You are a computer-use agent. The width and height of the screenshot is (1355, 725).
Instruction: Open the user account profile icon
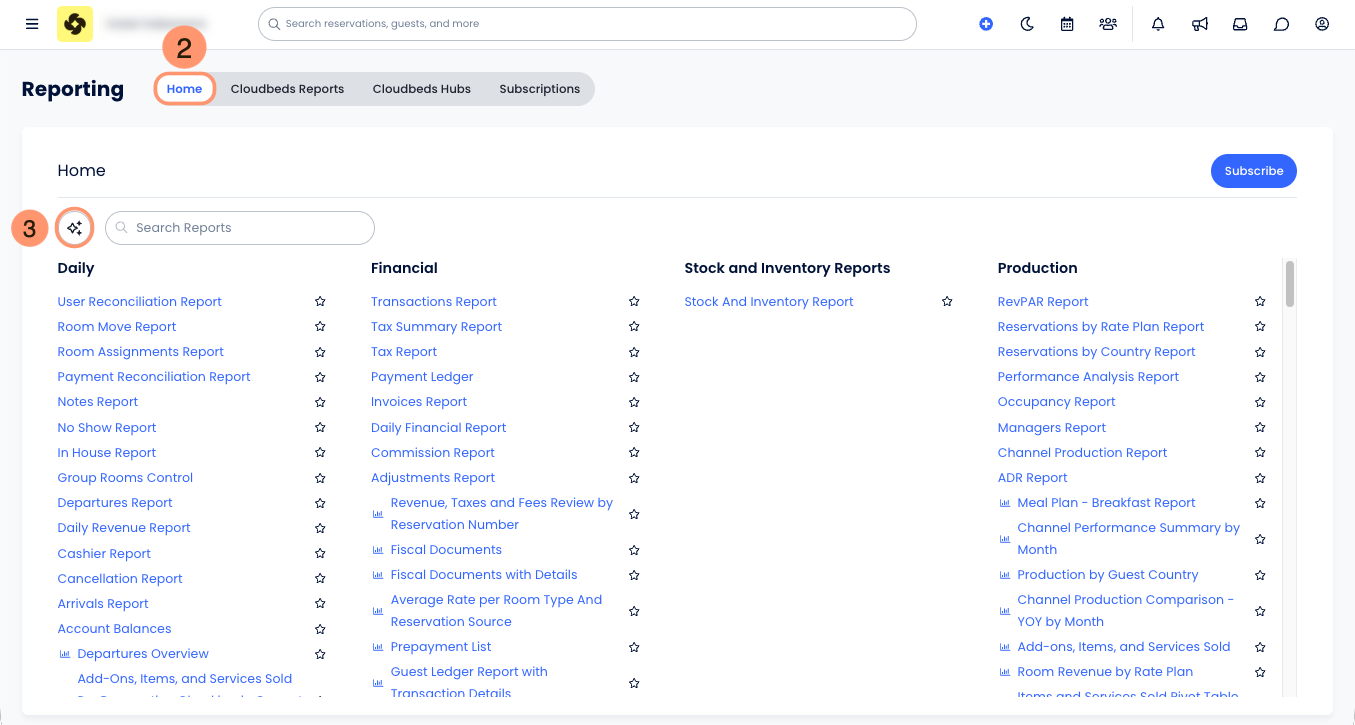[x=1322, y=24]
